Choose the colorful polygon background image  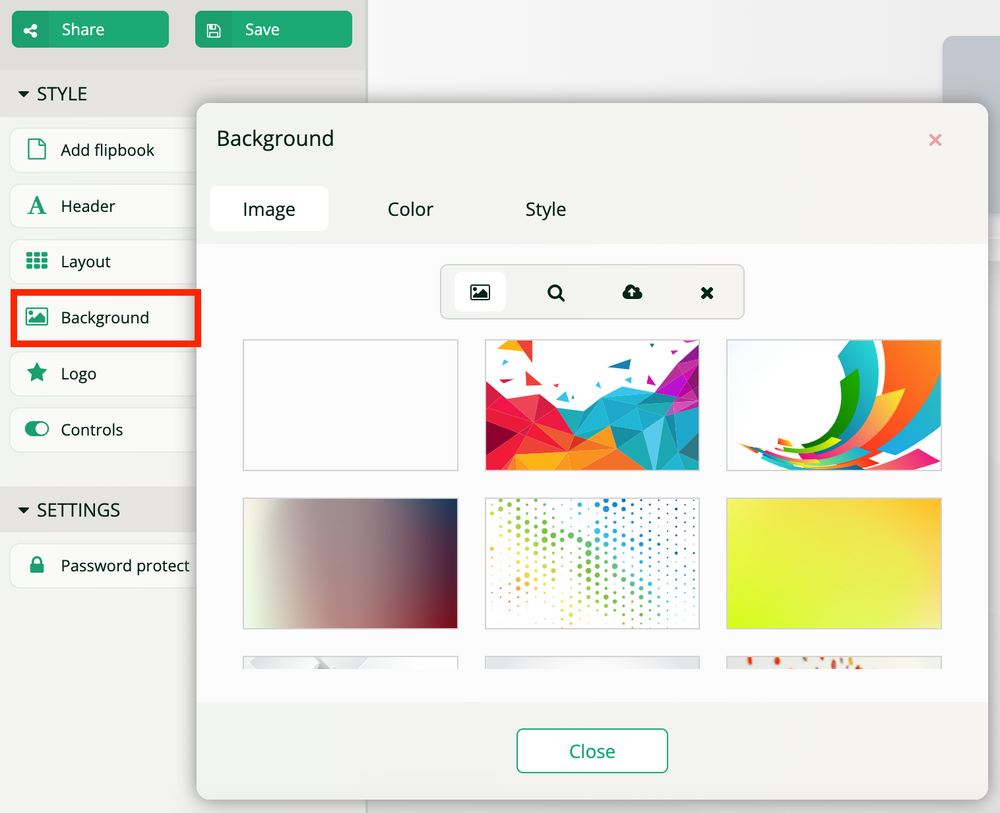(592, 405)
